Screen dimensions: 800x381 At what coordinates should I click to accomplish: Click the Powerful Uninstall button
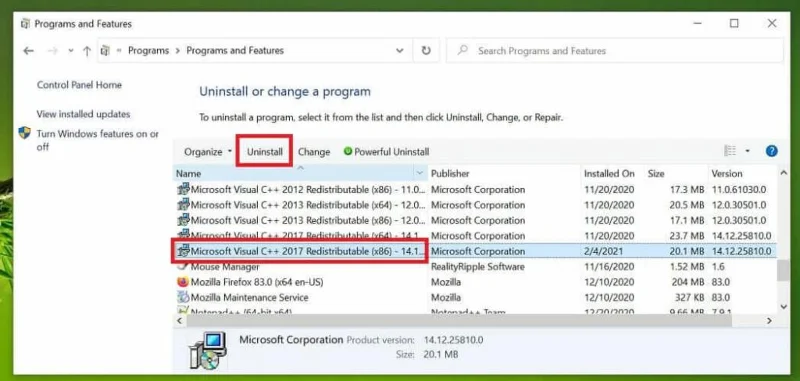click(386, 151)
